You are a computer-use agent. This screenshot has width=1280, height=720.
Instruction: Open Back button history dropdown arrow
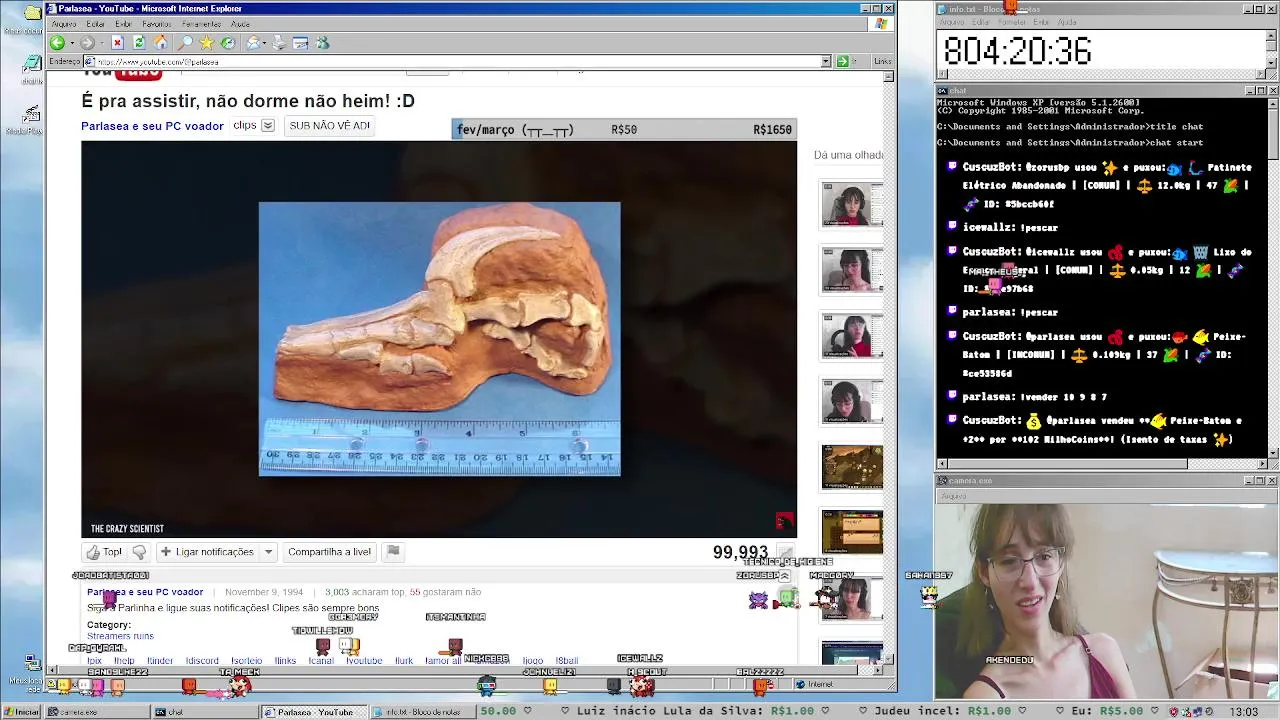point(71,43)
